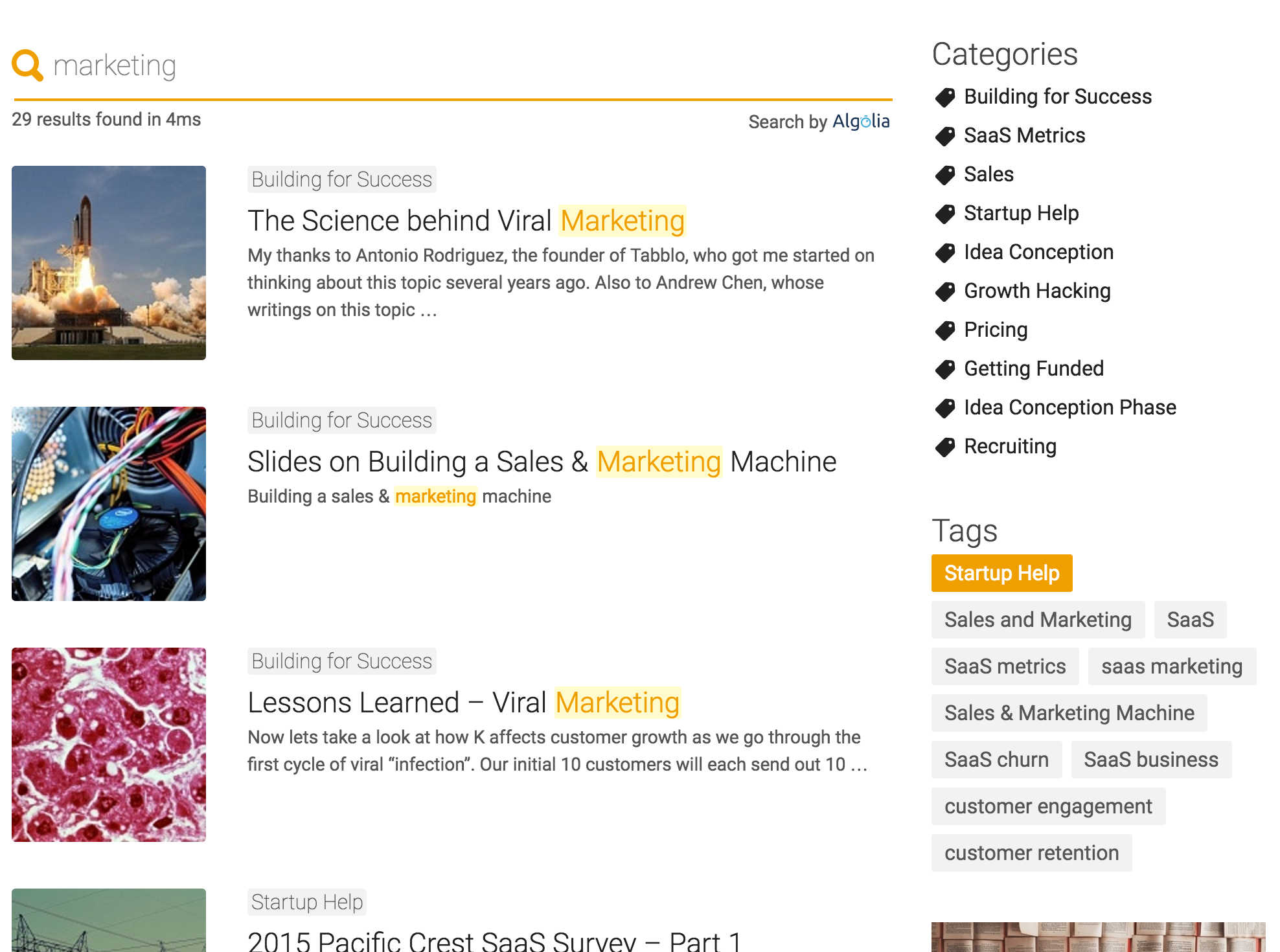Viewport: 1280px width, 952px height.
Task: Expand the Idea Conception category results
Action: pyautogui.click(x=1038, y=252)
